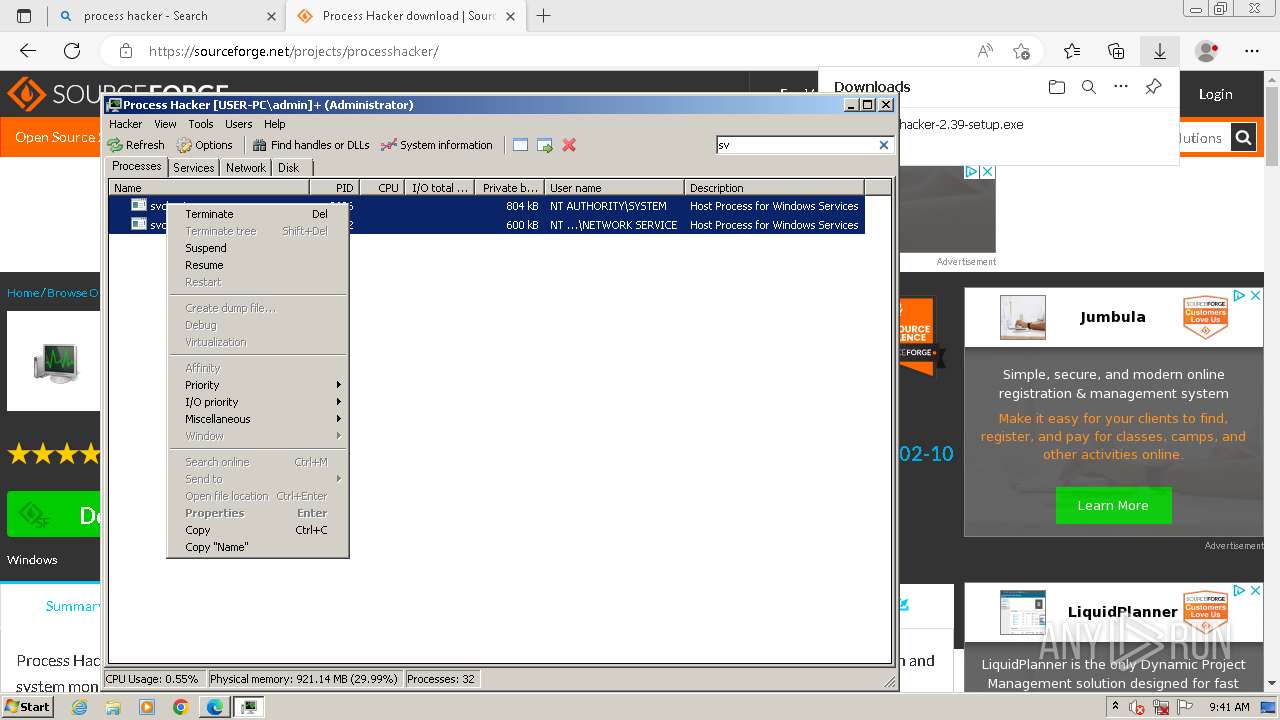This screenshot has width=1280, height=720.
Task: Switch to the Disk tab
Action: point(288,168)
